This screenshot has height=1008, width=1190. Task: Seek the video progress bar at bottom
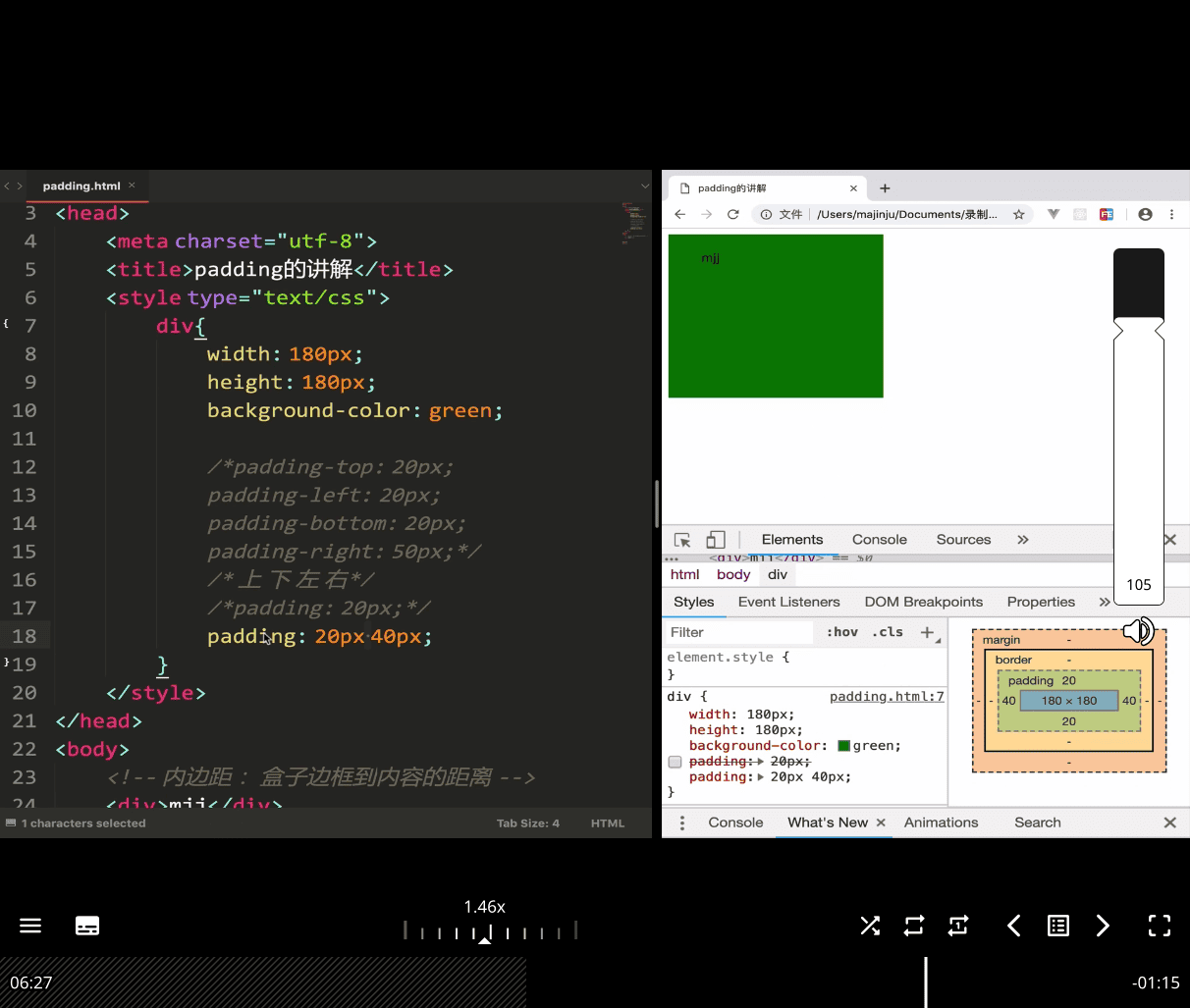click(x=595, y=982)
